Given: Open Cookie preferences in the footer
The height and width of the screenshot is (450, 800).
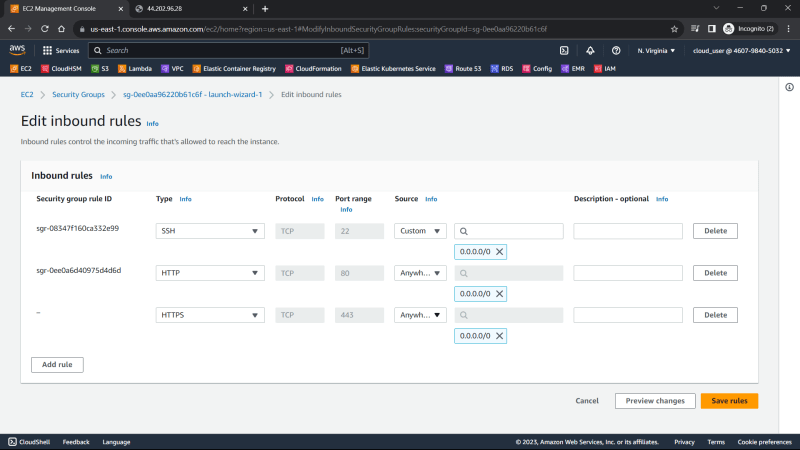Looking at the screenshot, I should pos(764,442).
